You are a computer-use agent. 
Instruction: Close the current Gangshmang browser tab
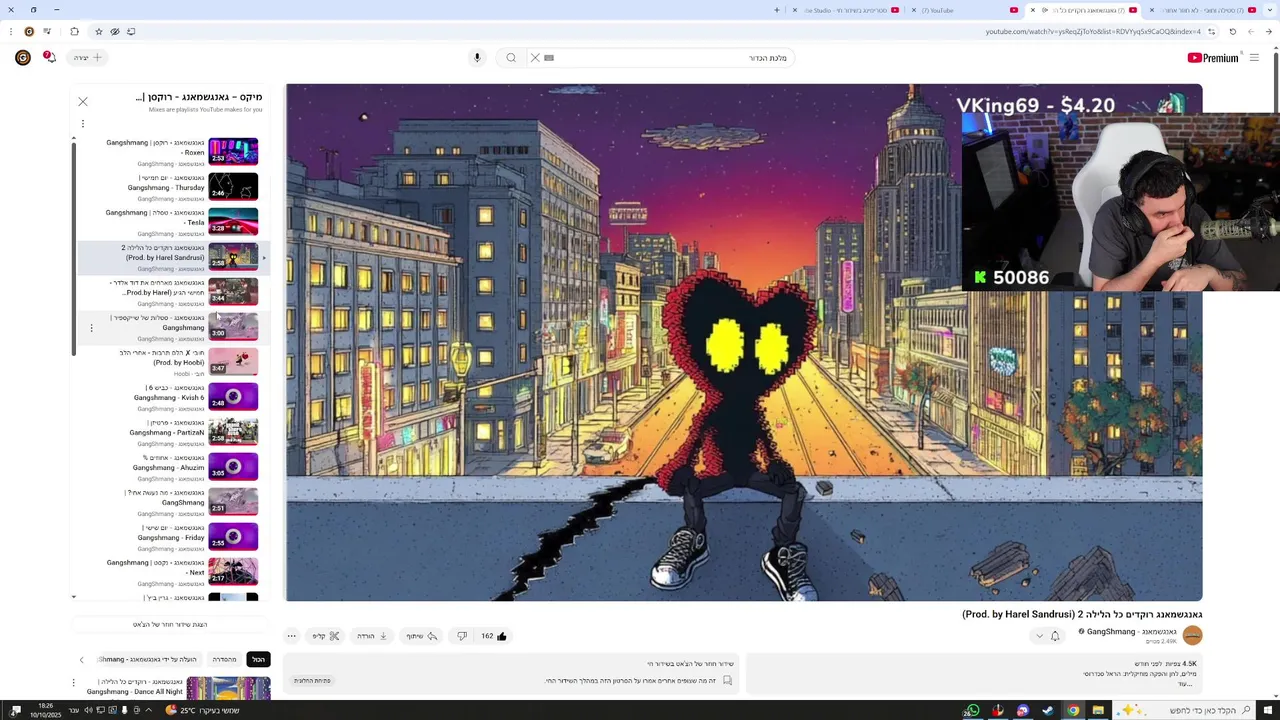pyautogui.click(x=1033, y=10)
